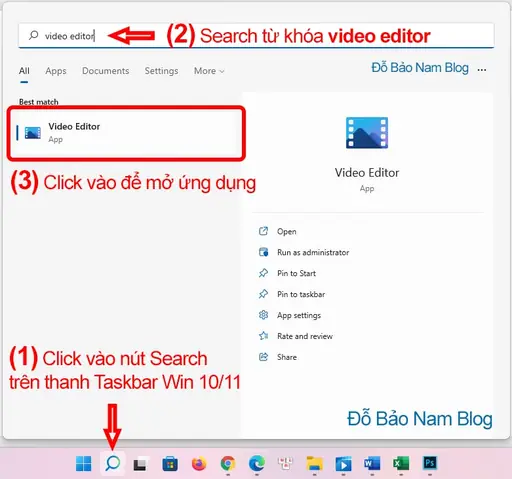Launch Google Chrome from the taskbar
The image size is (512, 479).
(228, 463)
